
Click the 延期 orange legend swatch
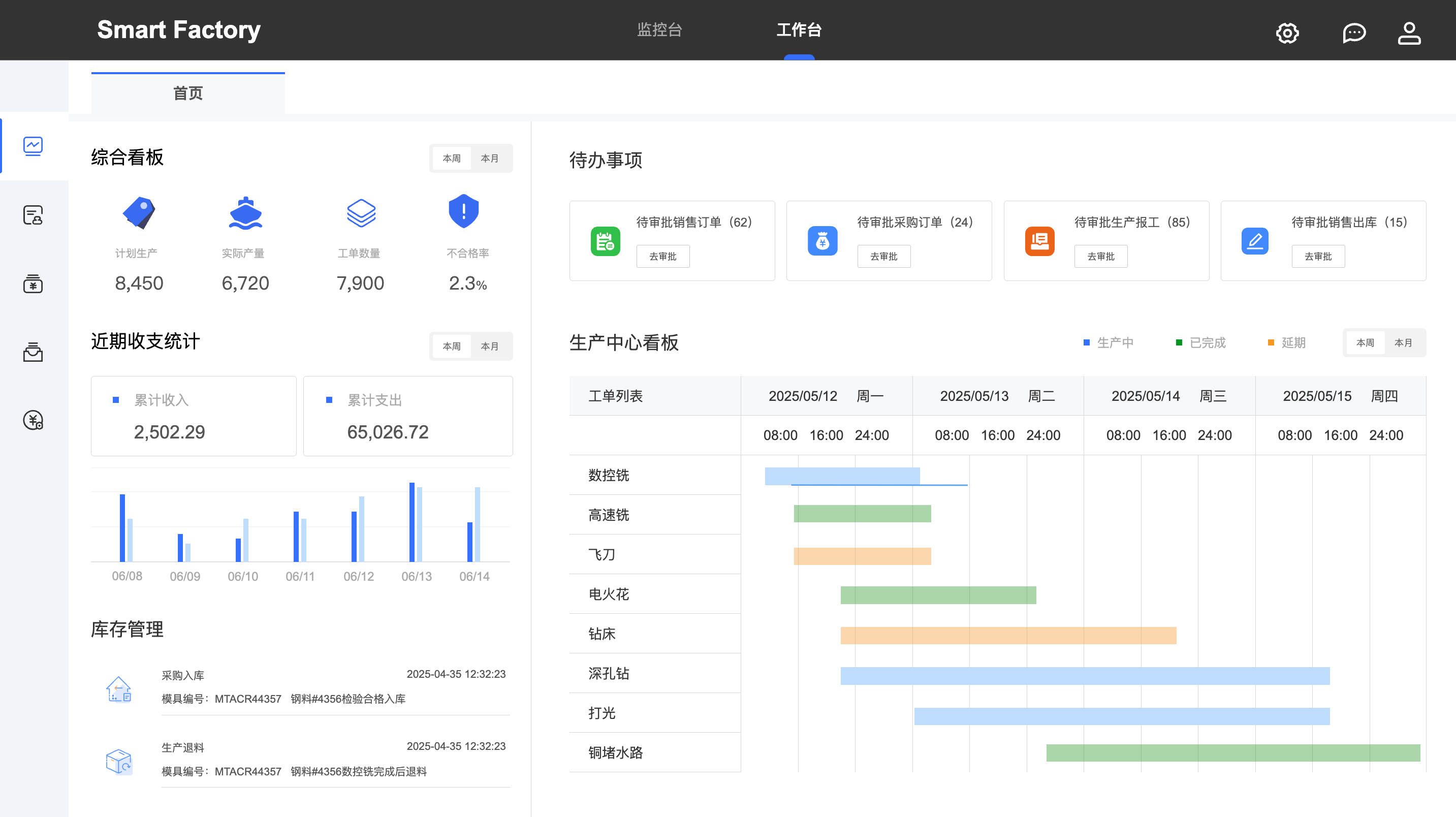tap(1271, 342)
